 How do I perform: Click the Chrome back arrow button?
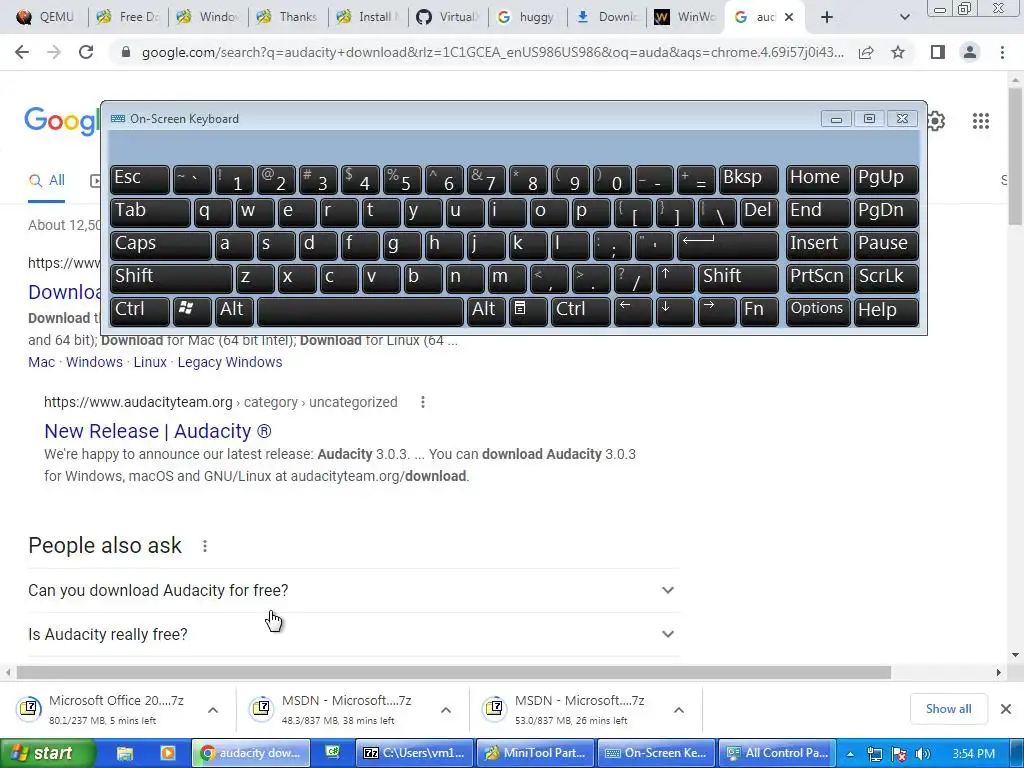22,52
